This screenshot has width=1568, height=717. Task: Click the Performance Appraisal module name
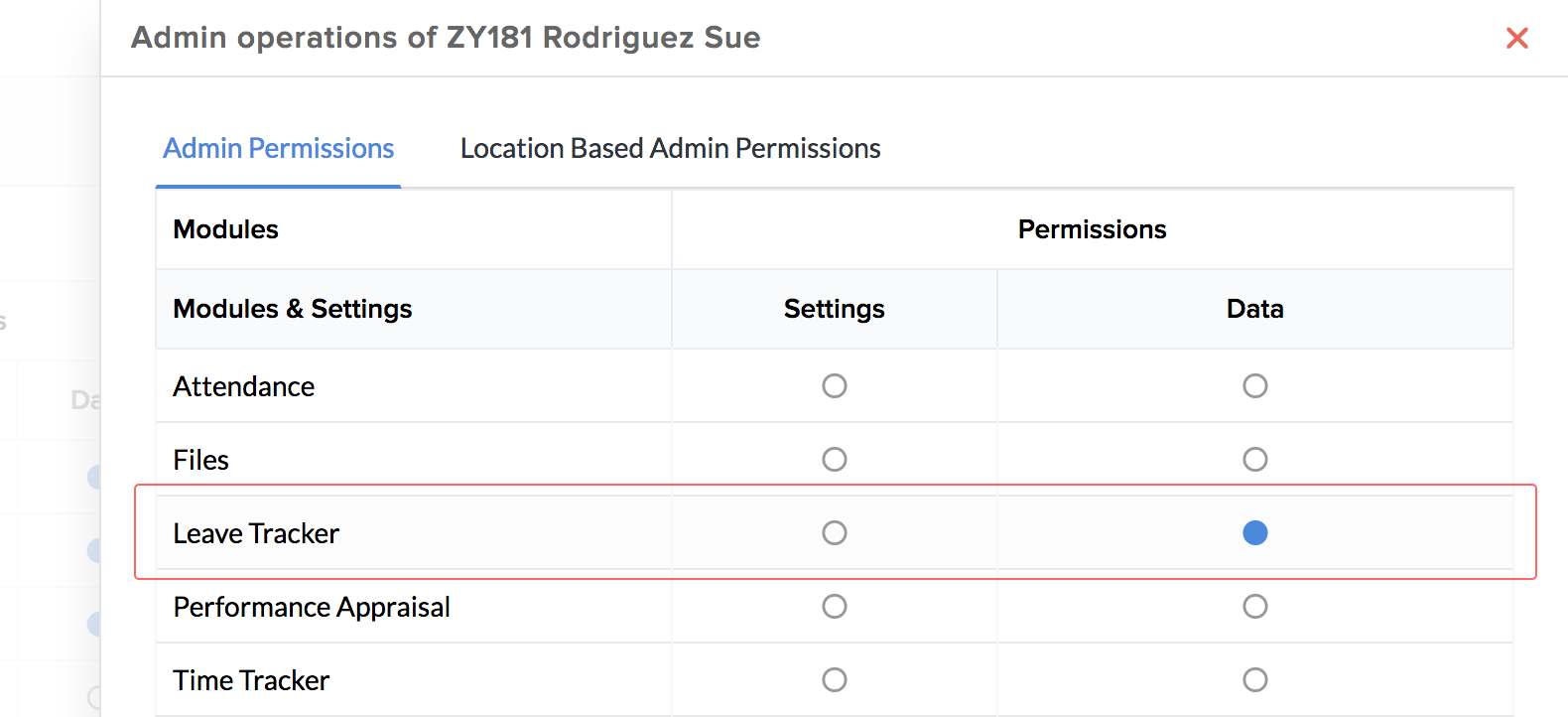(312, 608)
